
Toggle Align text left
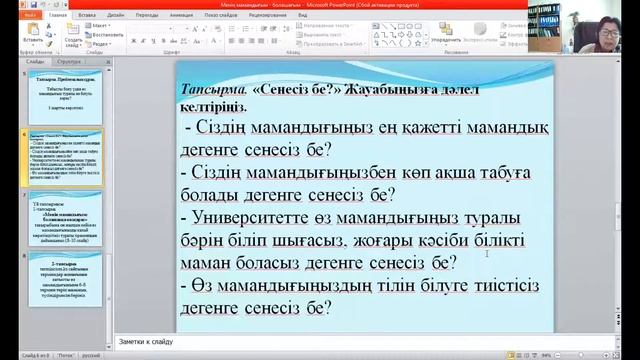point(231,41)
